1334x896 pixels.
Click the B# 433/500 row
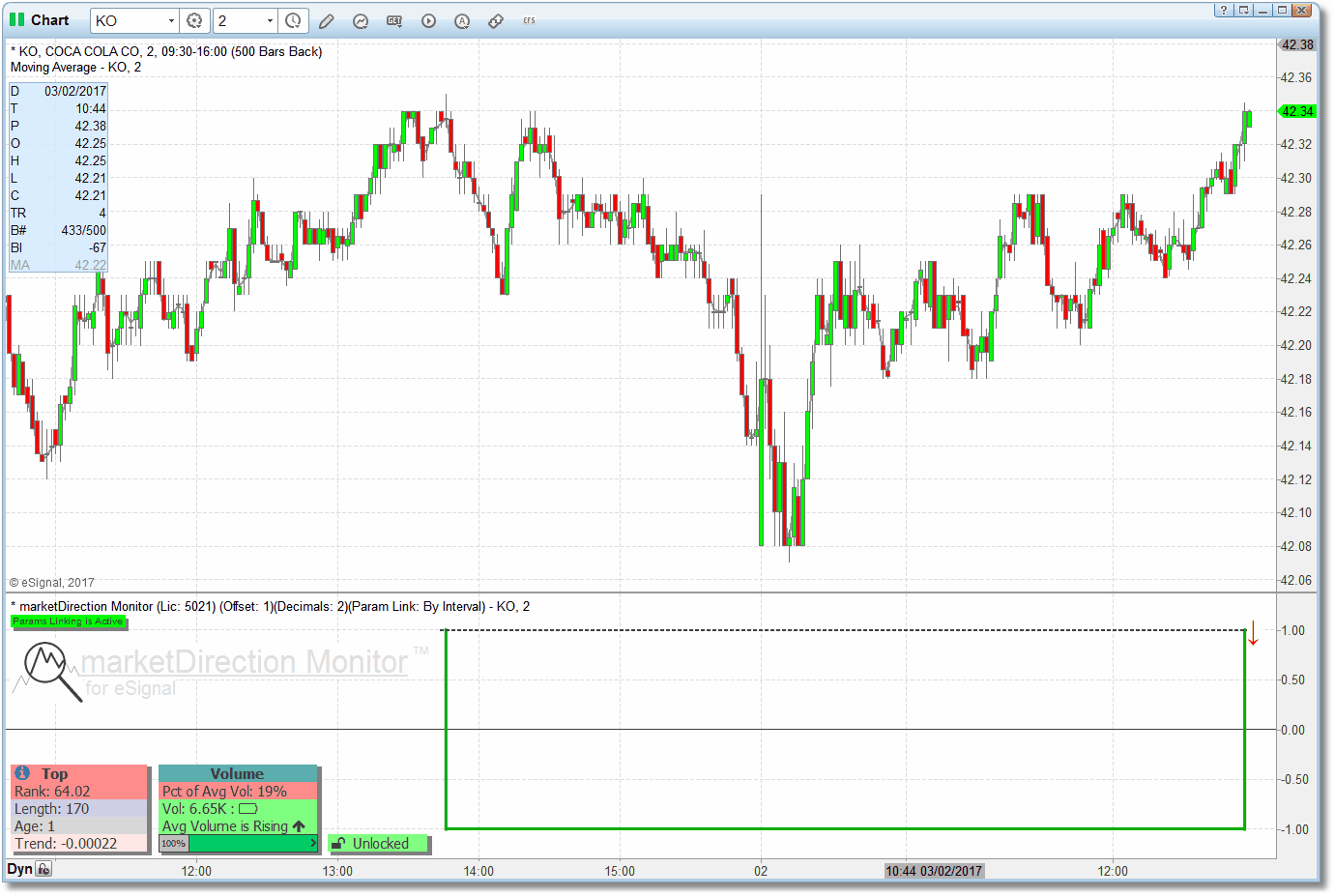point(58,230)
